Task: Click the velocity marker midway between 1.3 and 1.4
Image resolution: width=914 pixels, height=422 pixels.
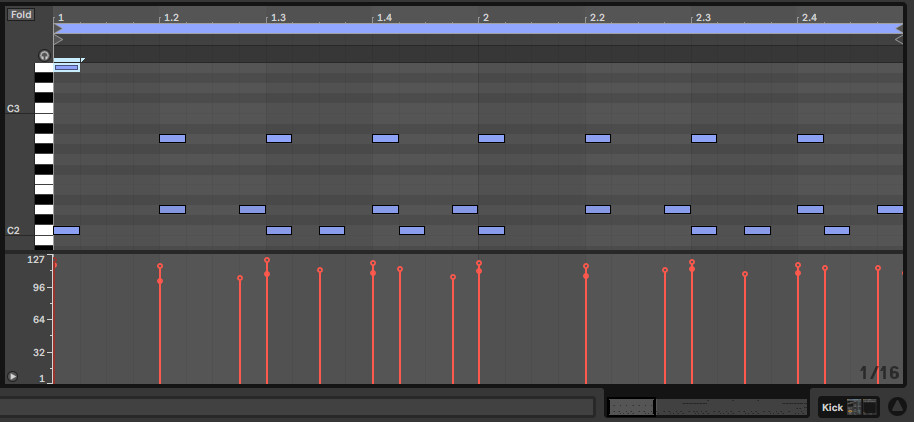Action: click(320, 270)
